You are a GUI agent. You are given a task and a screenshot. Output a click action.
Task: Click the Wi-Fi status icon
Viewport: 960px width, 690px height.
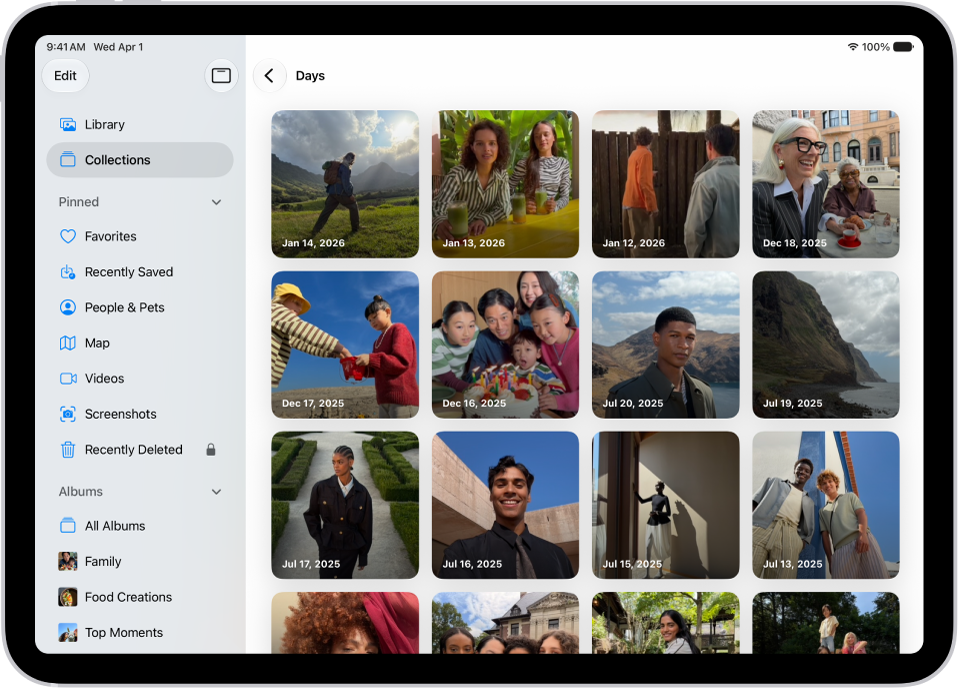point(852,47)
